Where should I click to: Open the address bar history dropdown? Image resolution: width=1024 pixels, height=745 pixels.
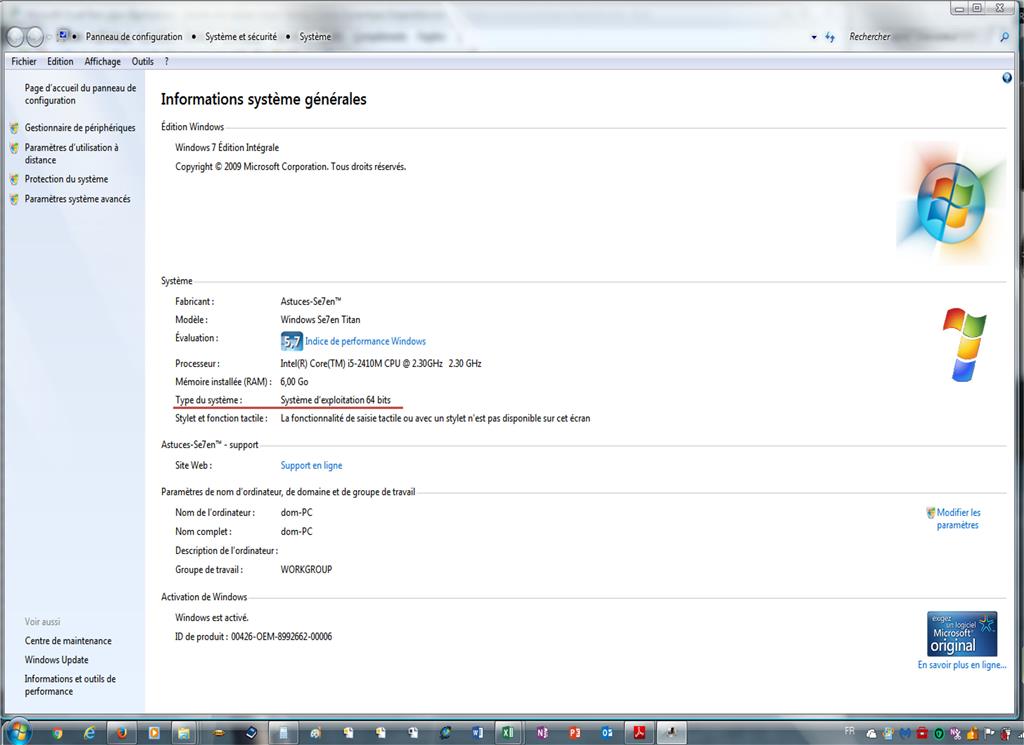(814, 37)
